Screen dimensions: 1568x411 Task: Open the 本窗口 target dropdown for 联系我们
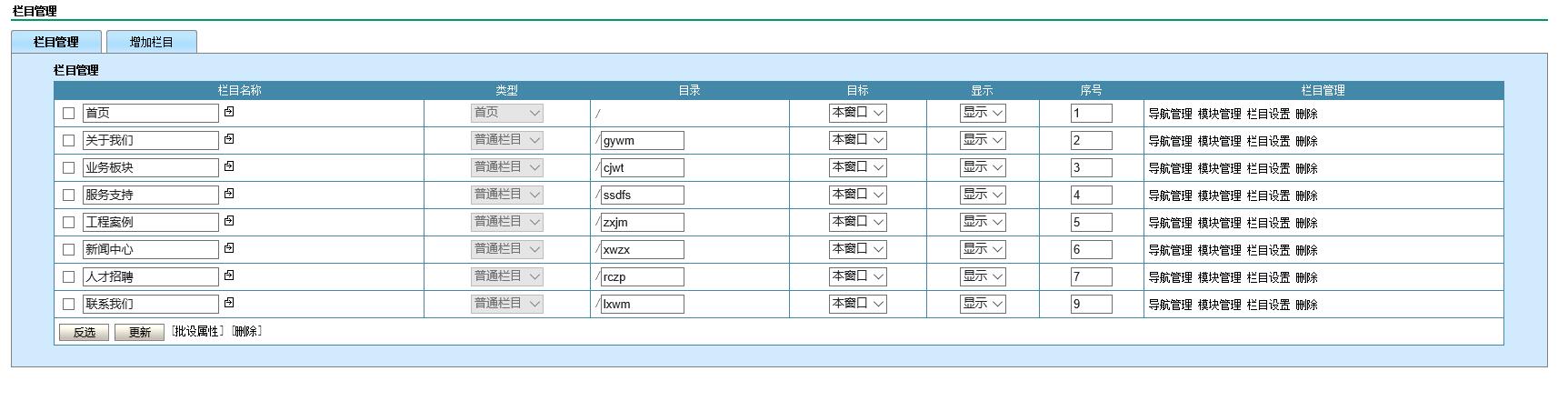(x=858, y=304)
